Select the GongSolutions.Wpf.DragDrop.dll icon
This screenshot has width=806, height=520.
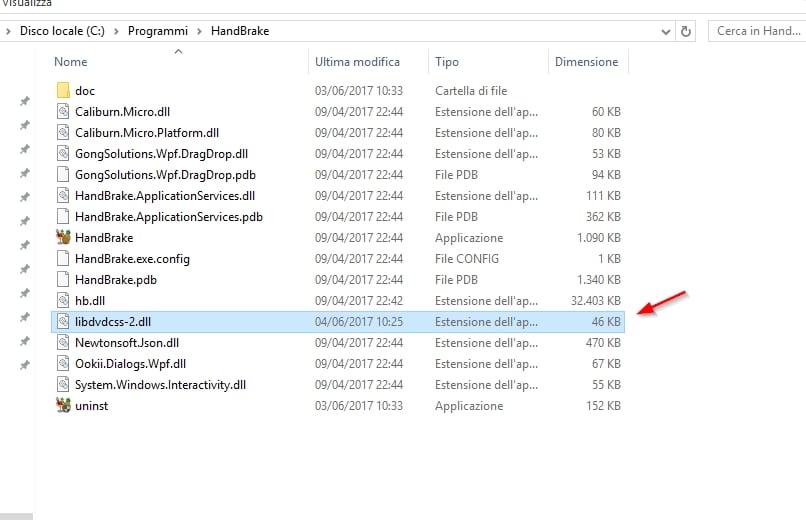pos(63,154)
